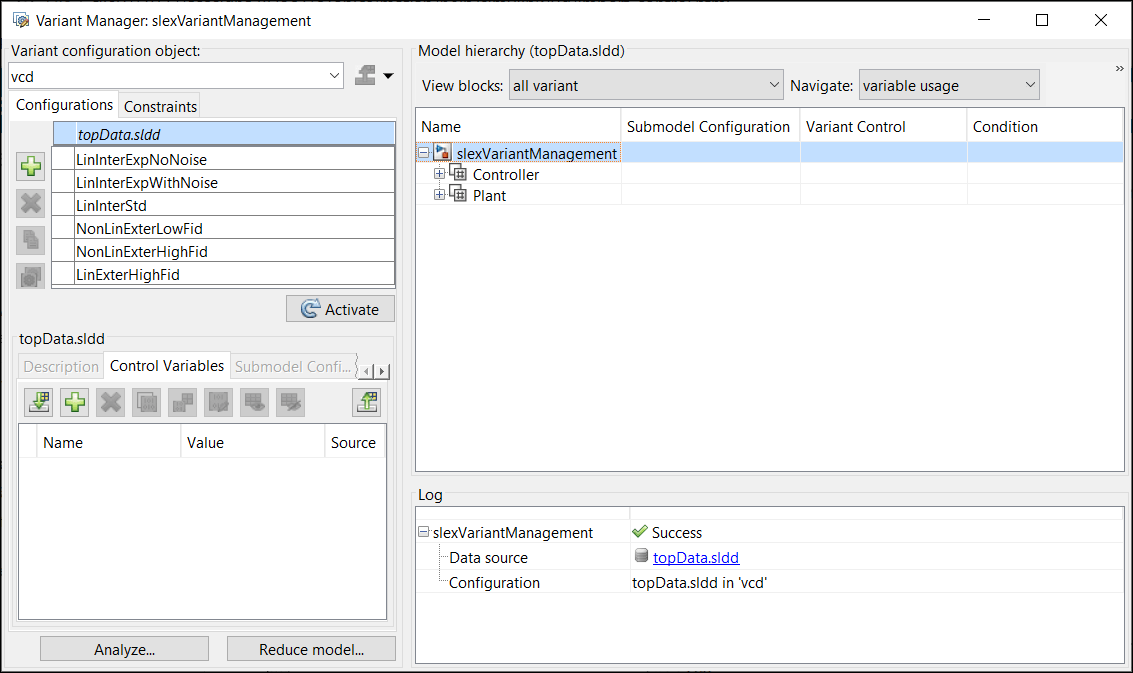Switch to the Constraints tab
Screen dimensions: 1133x673
(160, 106)
